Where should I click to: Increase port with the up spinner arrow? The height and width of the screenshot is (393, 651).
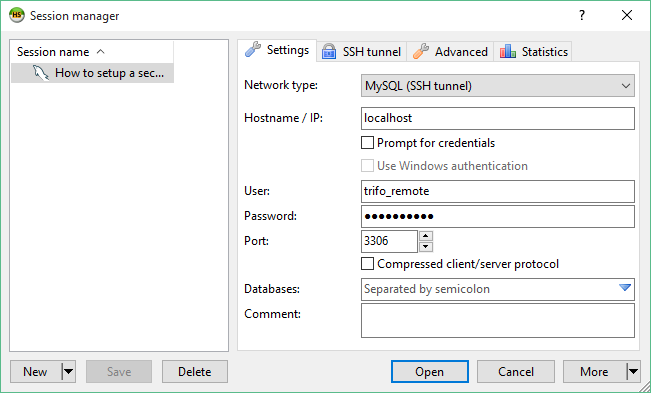click(x=426, y=236)
